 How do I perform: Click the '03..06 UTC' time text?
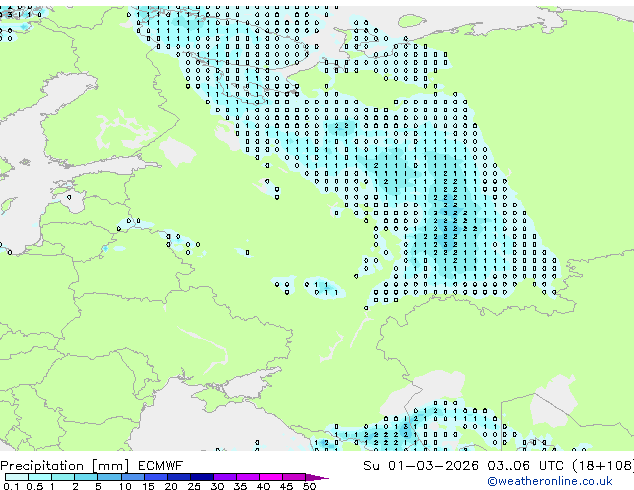tap(525, 466)
